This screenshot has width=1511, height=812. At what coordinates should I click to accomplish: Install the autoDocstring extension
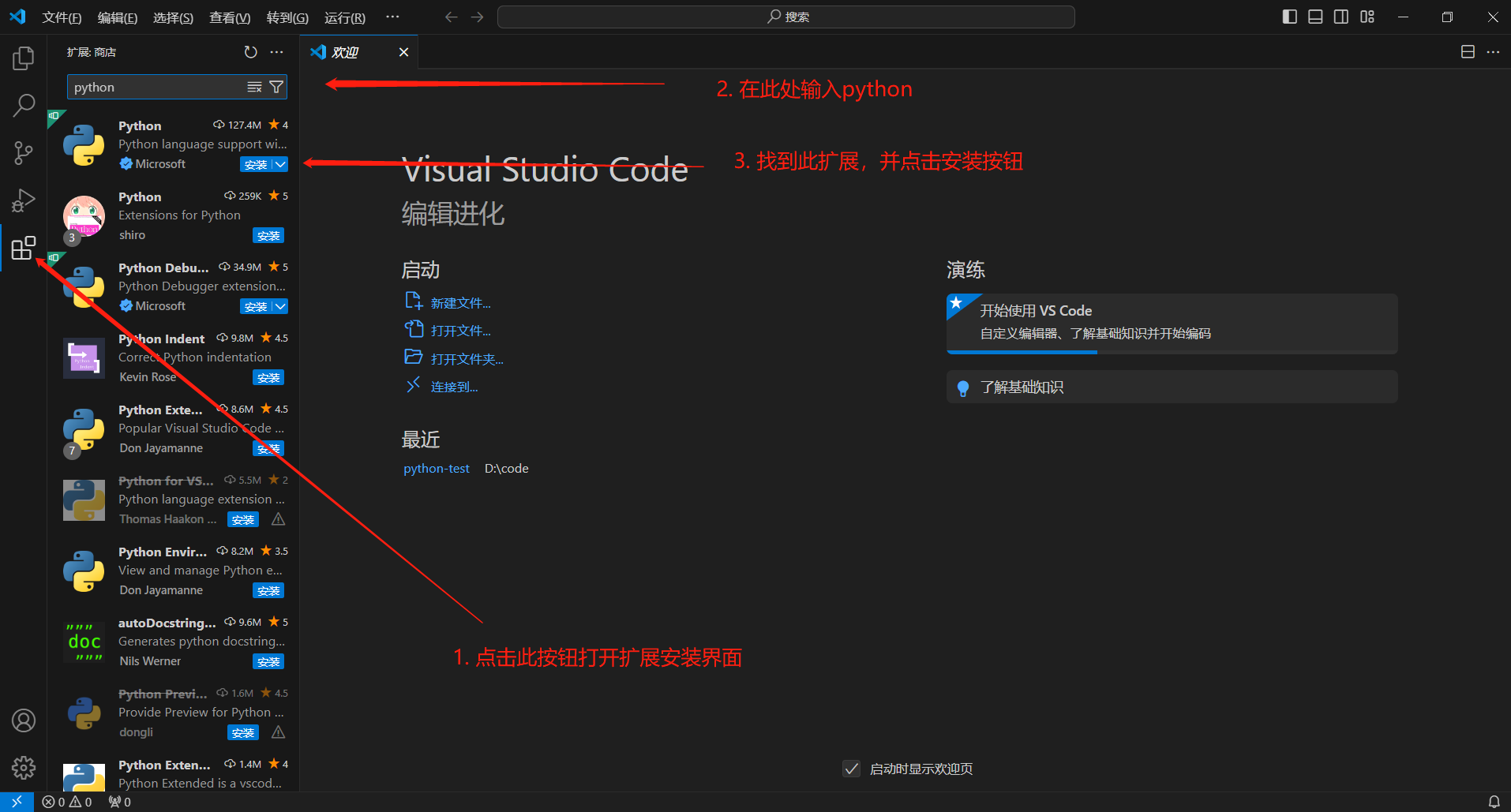click(268, 661)
